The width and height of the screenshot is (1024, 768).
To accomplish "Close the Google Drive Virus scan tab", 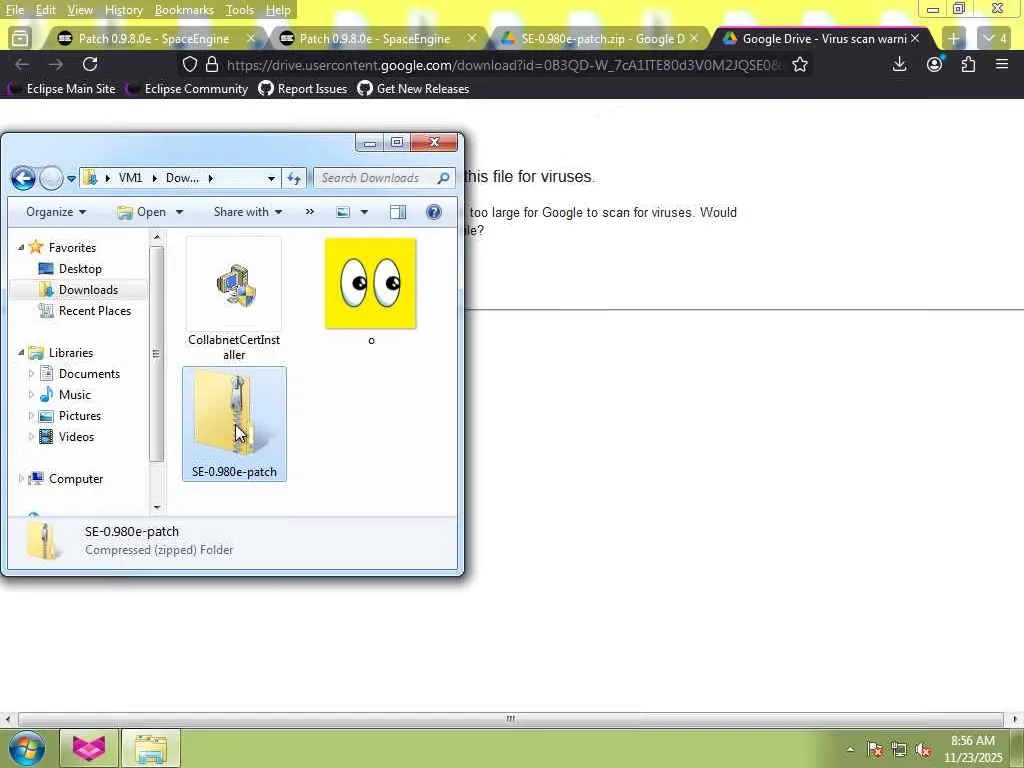I will 915,39.
